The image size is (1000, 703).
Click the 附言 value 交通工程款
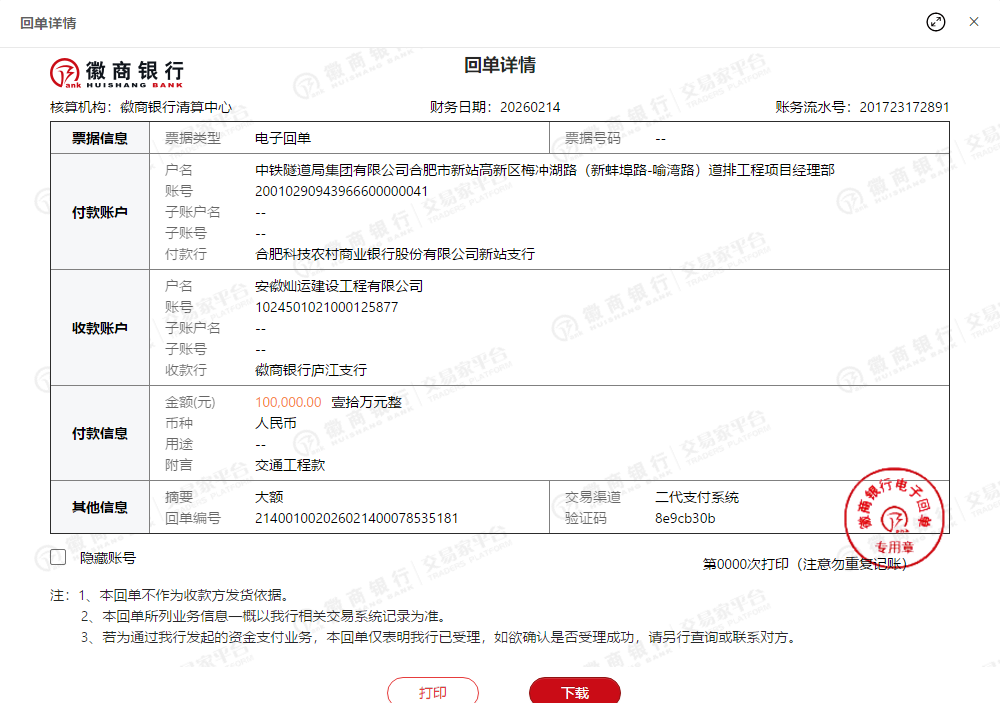pos(290,465)
